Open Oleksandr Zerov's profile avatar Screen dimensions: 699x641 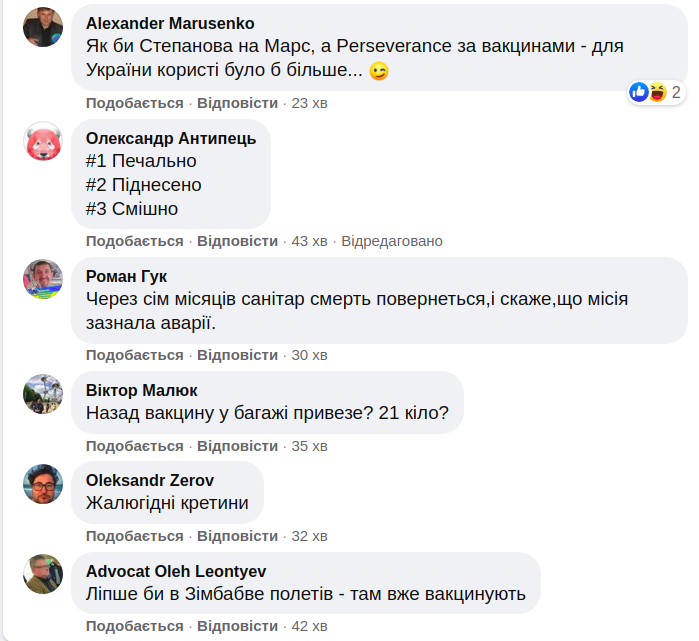click(43, 484)
